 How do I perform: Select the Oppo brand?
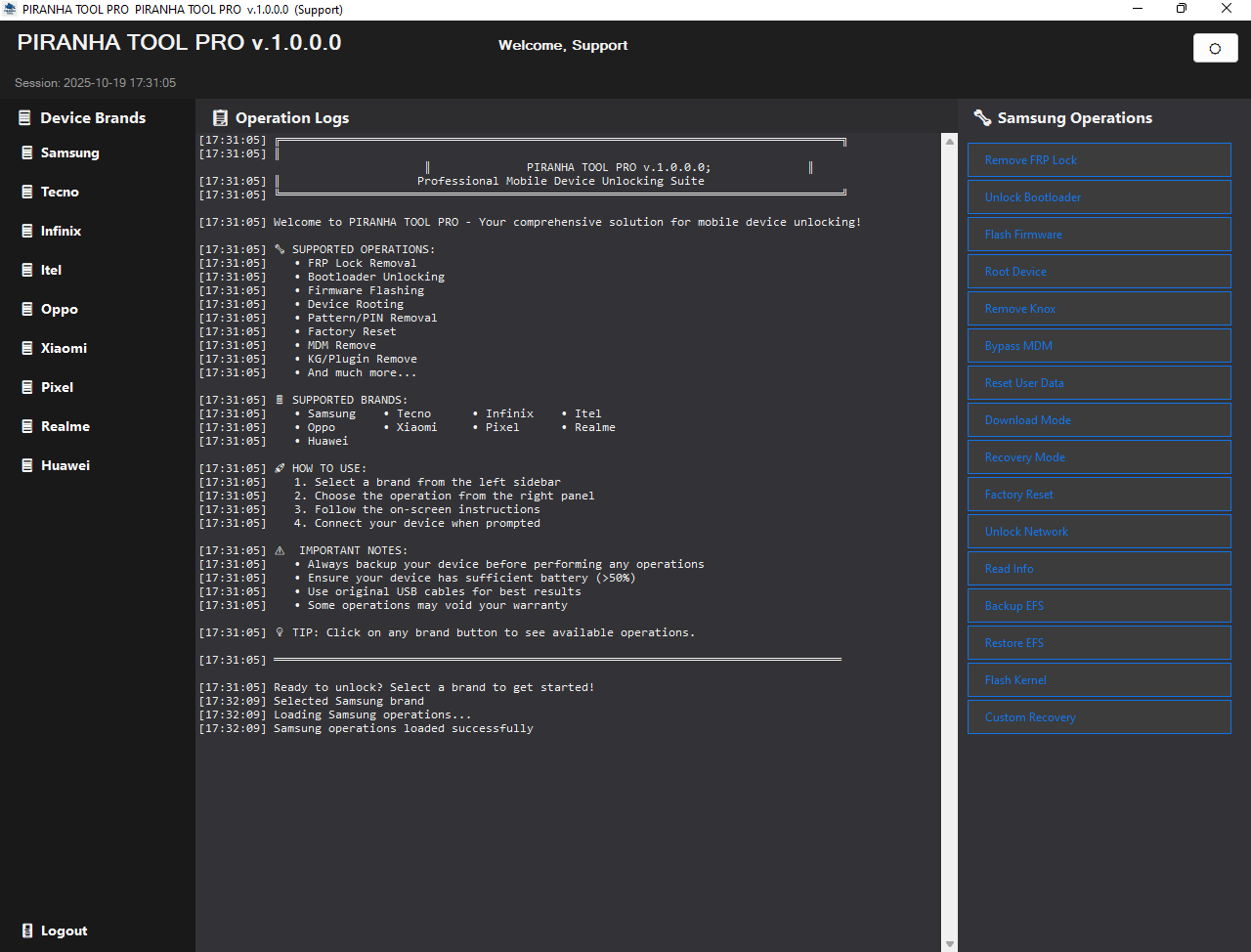pos(59,309)
